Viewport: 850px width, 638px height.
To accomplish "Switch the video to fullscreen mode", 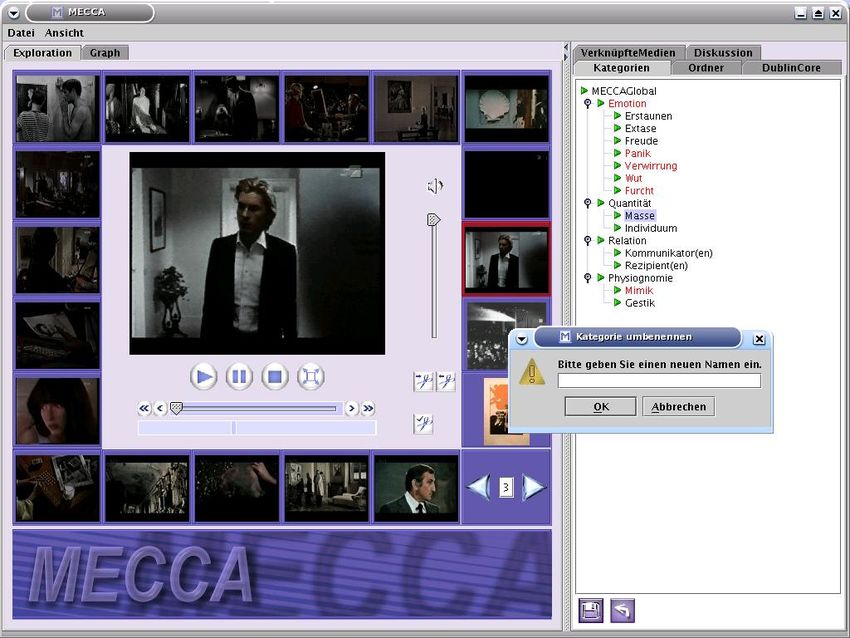I will coord(311,376).
